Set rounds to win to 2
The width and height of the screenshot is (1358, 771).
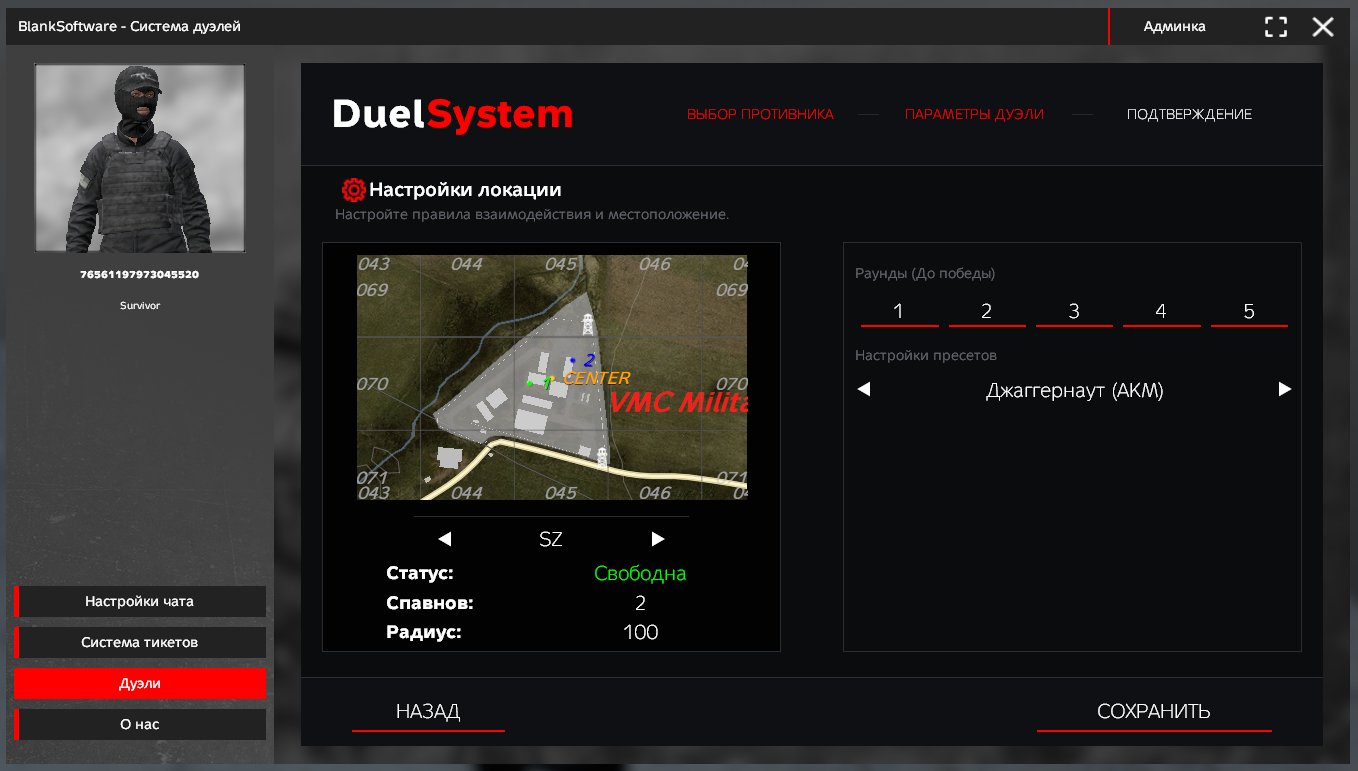click(986, 312)
